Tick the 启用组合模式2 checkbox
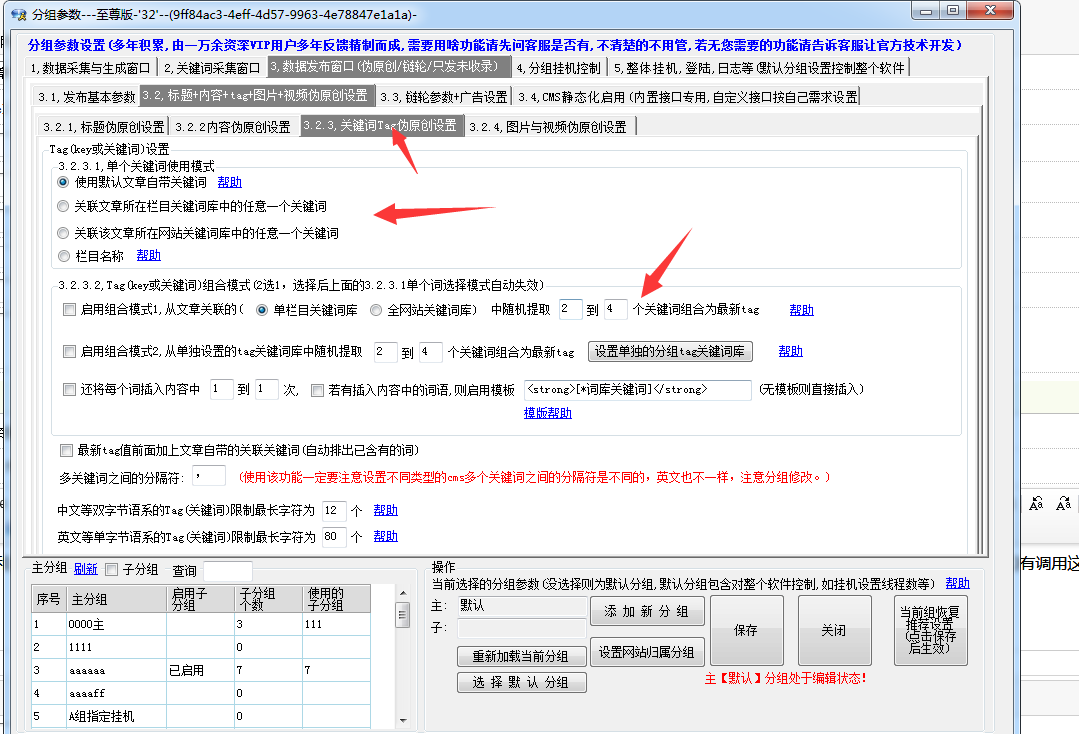This screenshot has height=734, width=1079. (x=69, y=352)
